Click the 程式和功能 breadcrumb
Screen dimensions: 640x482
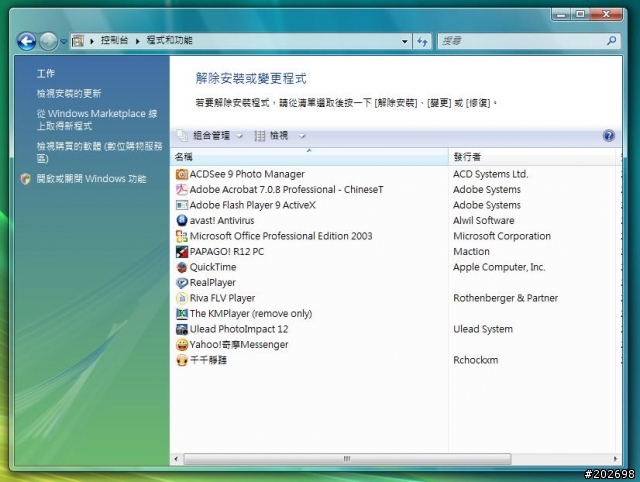click(169, 40)
